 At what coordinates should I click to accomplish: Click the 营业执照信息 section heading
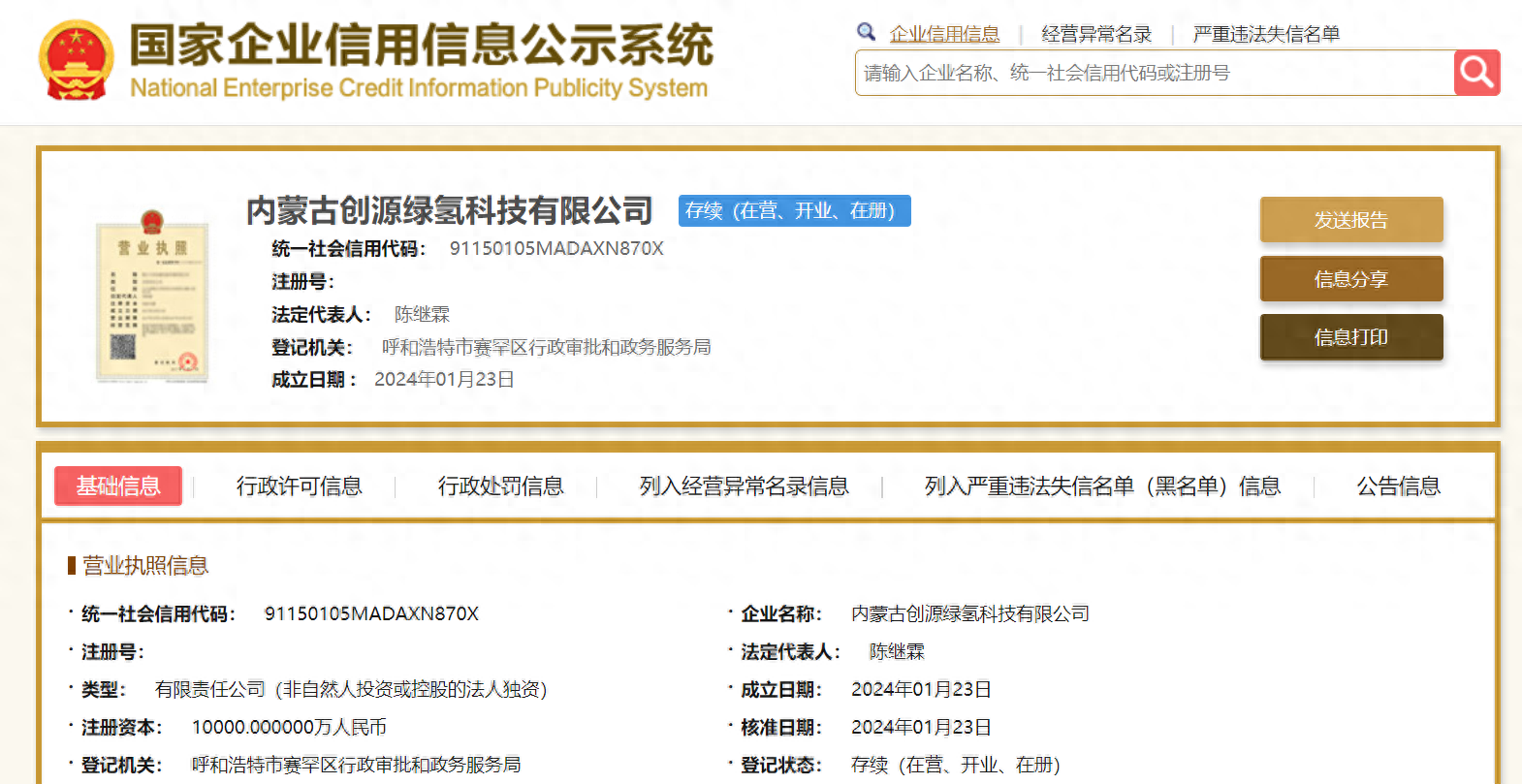pos(145,566)
